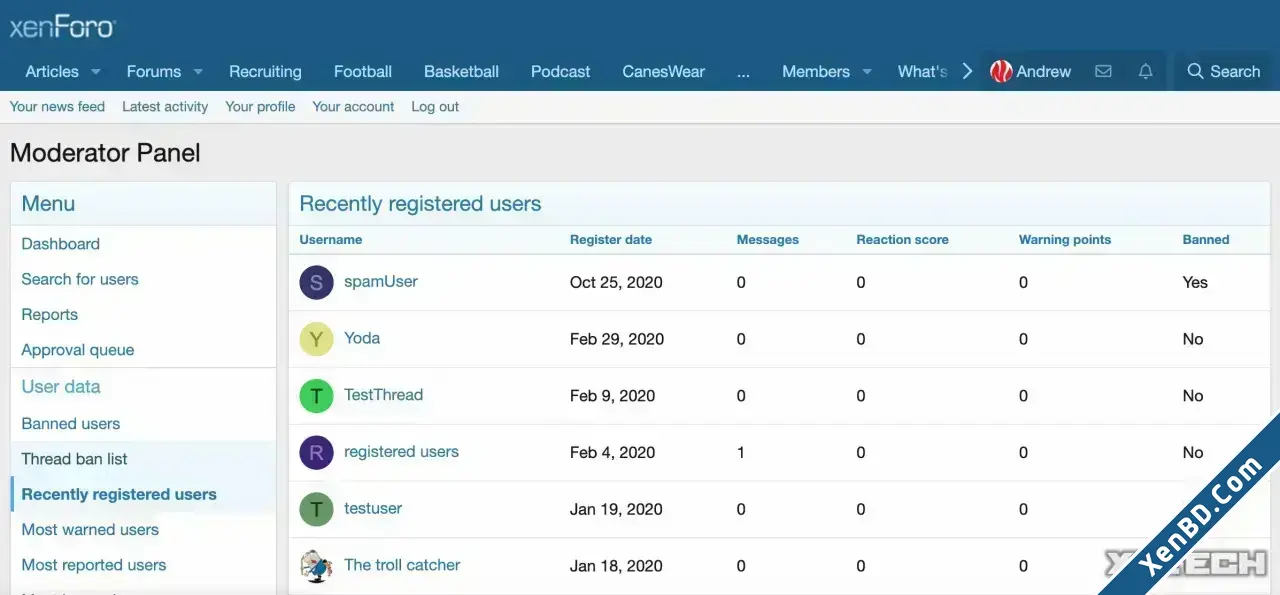
Task: Open the inbox envelope icon
Action: (x=1103, y=71)
